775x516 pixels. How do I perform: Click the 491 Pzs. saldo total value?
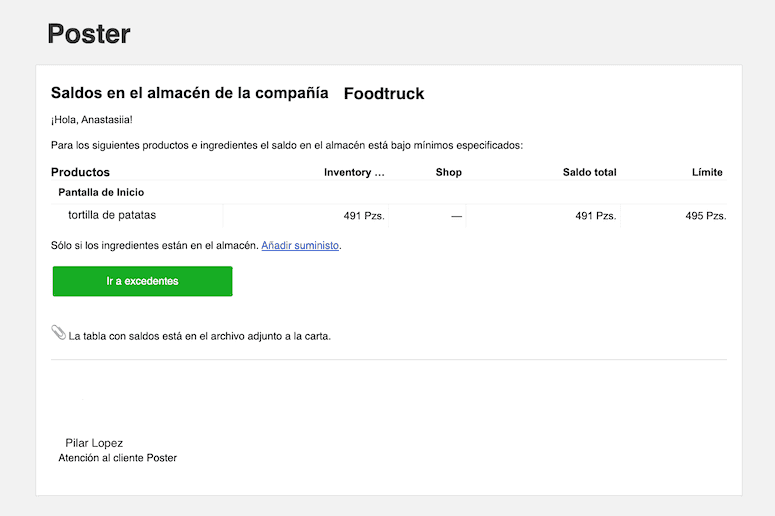(x=596, y=216)
